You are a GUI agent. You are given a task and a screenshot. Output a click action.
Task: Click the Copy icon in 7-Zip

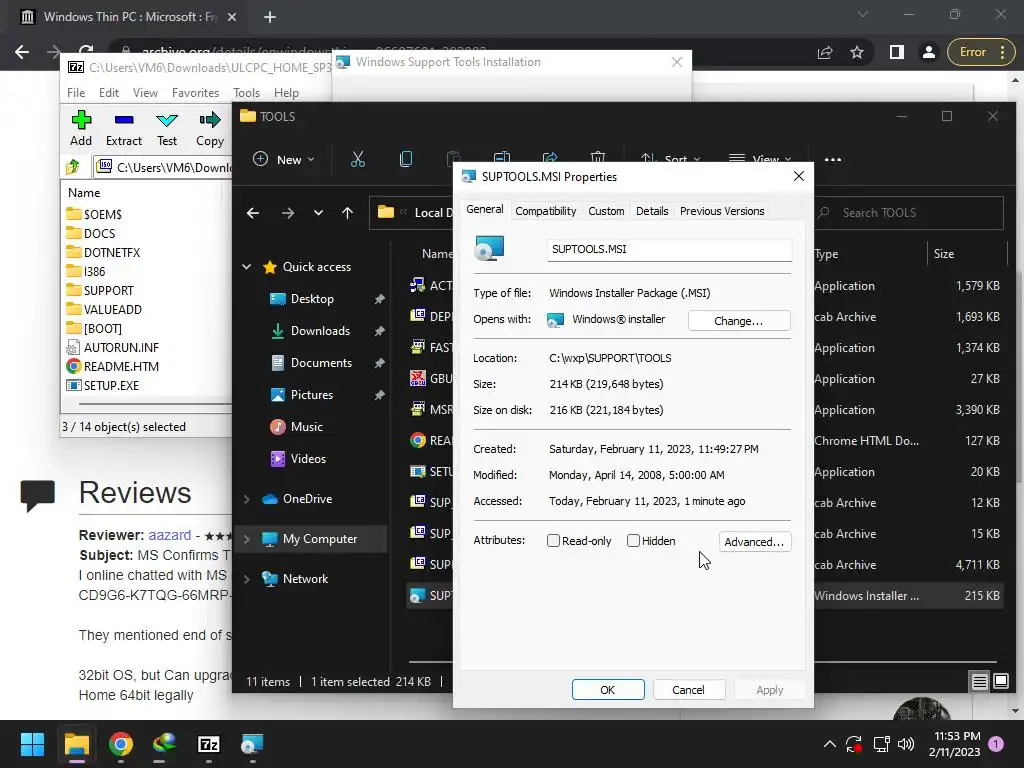(x=210, y=120)
